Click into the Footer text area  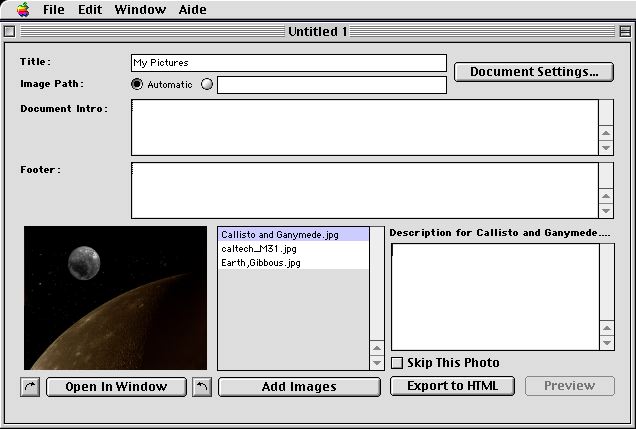tap(365, 190)
